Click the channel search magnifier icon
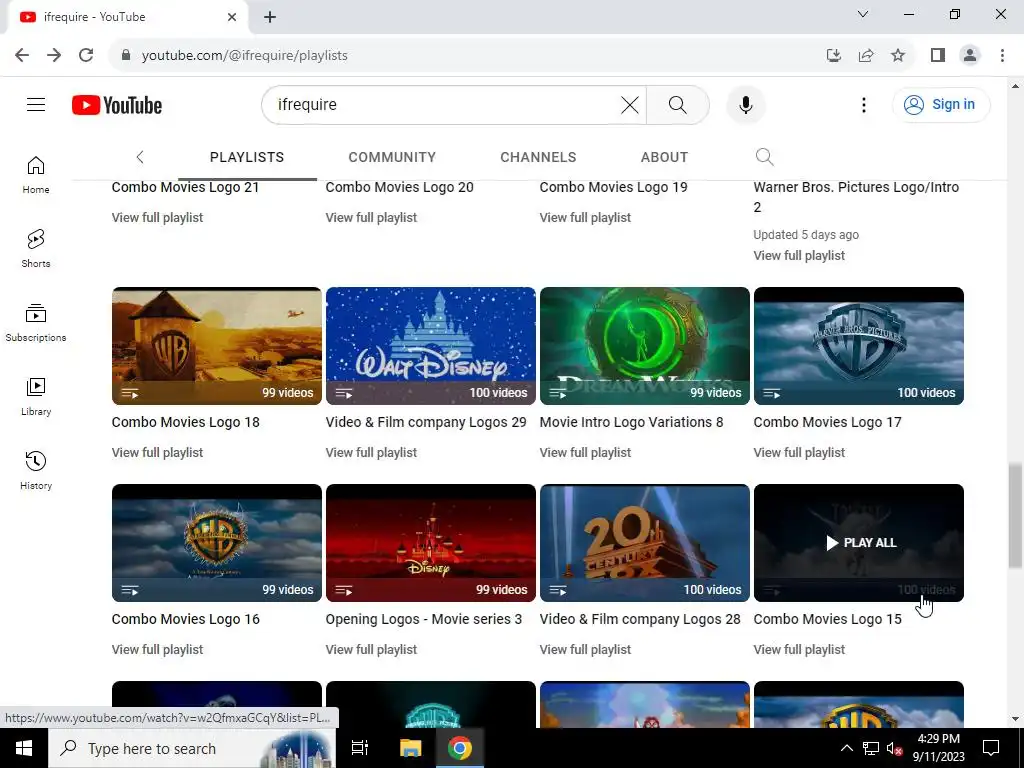This screenshot has height=768, width=1024. [764, 157]
